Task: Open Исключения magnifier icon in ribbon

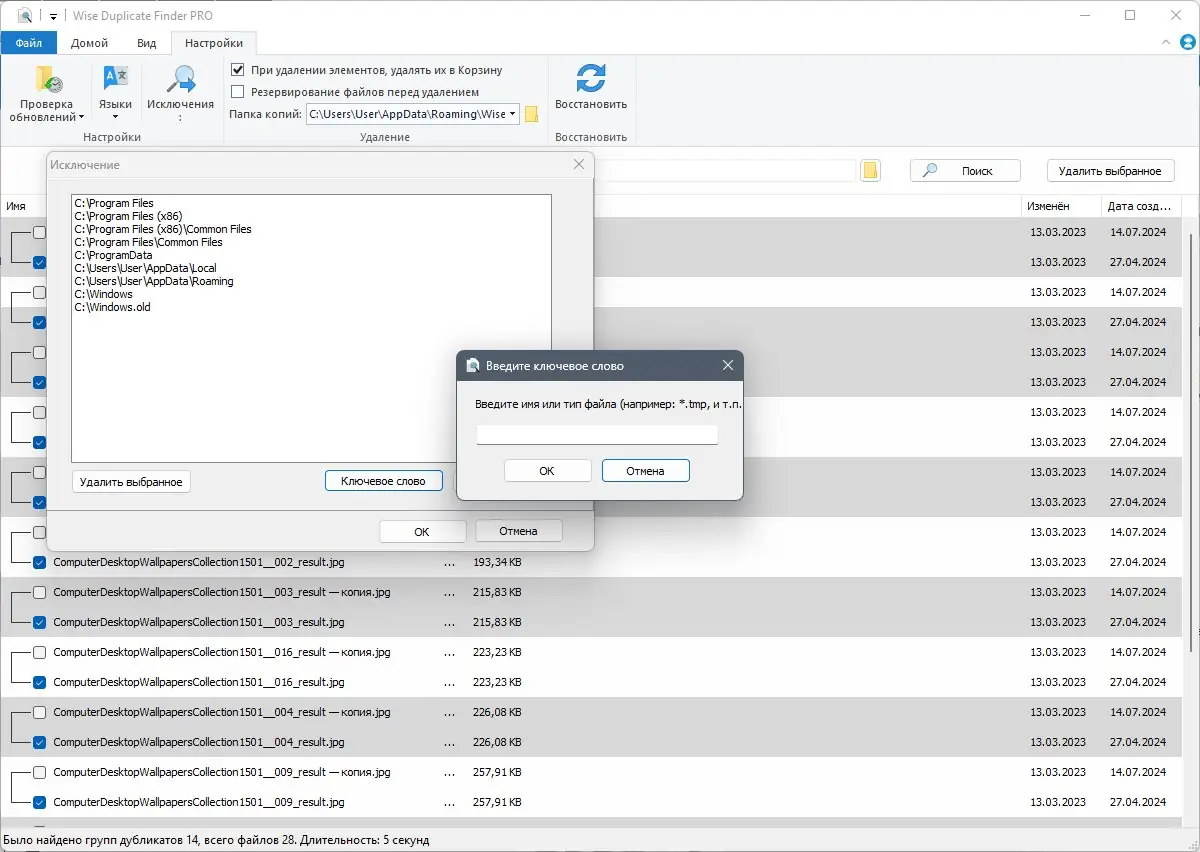Action: [x=180, y=79]
